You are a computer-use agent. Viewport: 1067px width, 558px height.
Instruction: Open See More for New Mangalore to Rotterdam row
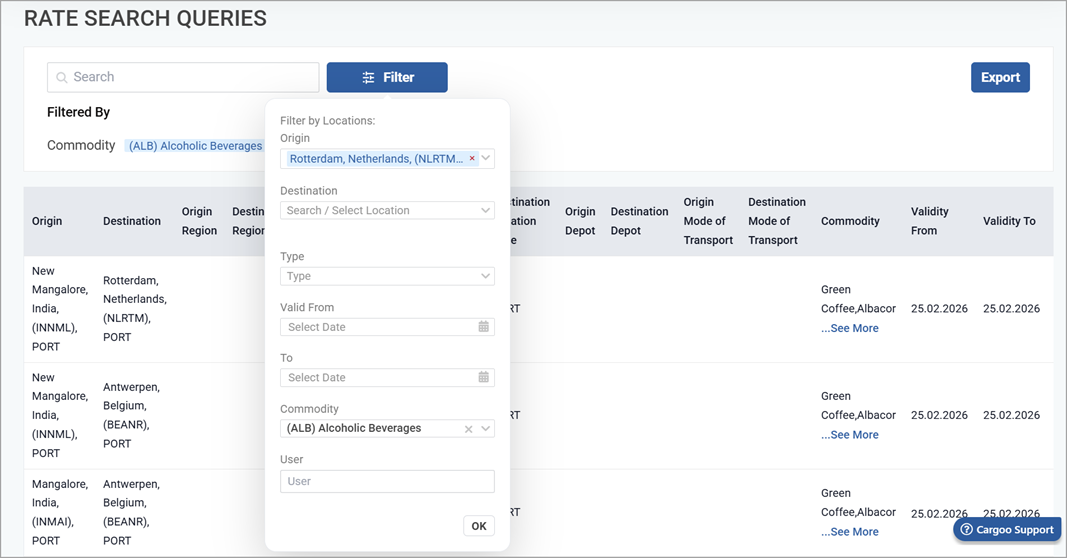point(849,328)
